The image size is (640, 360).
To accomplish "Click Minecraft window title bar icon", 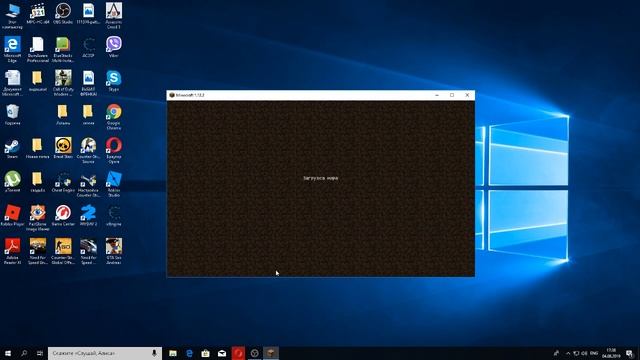I will [x=172, y=95].
